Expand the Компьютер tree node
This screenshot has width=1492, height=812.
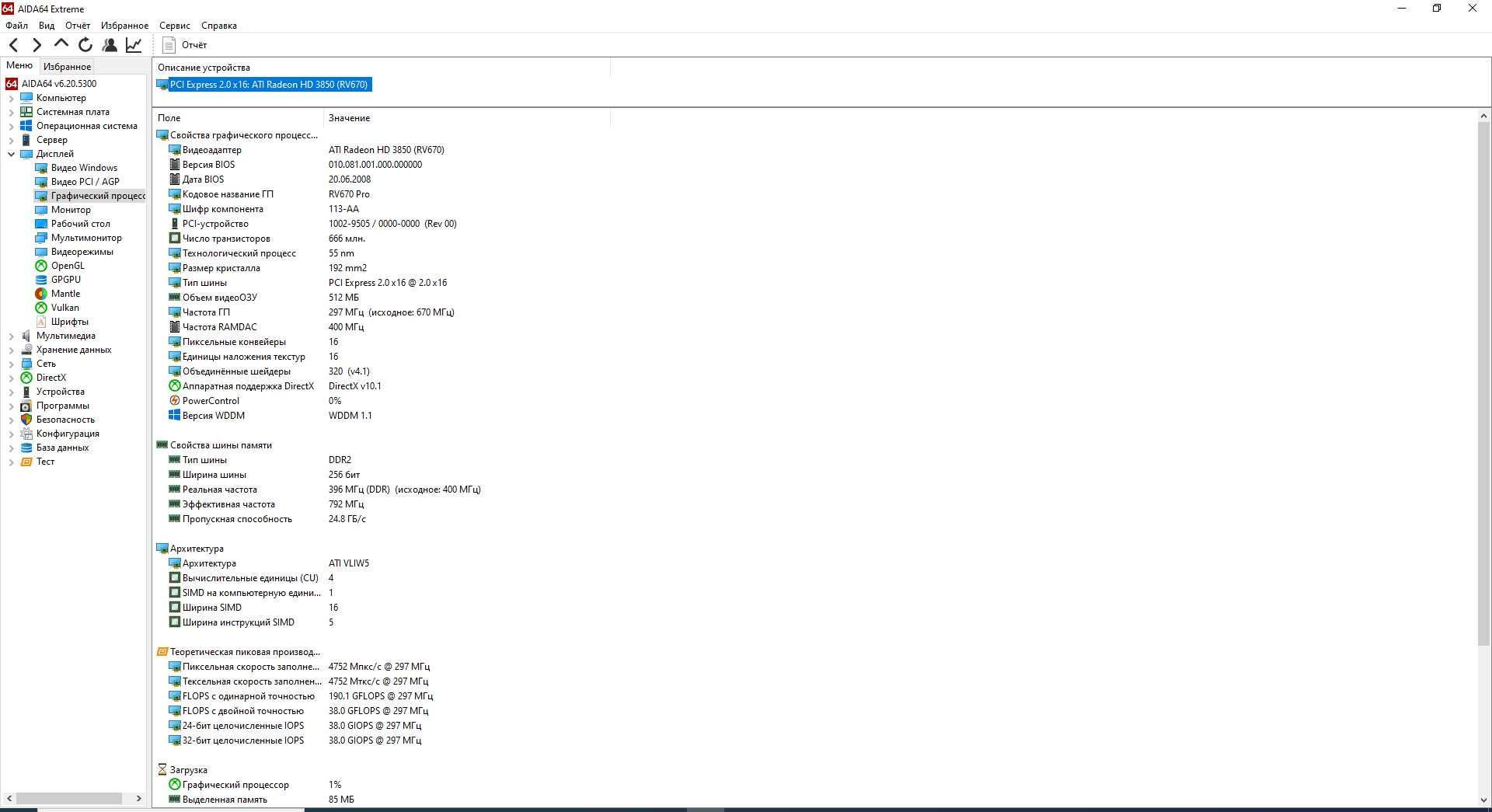pos(11,98)
